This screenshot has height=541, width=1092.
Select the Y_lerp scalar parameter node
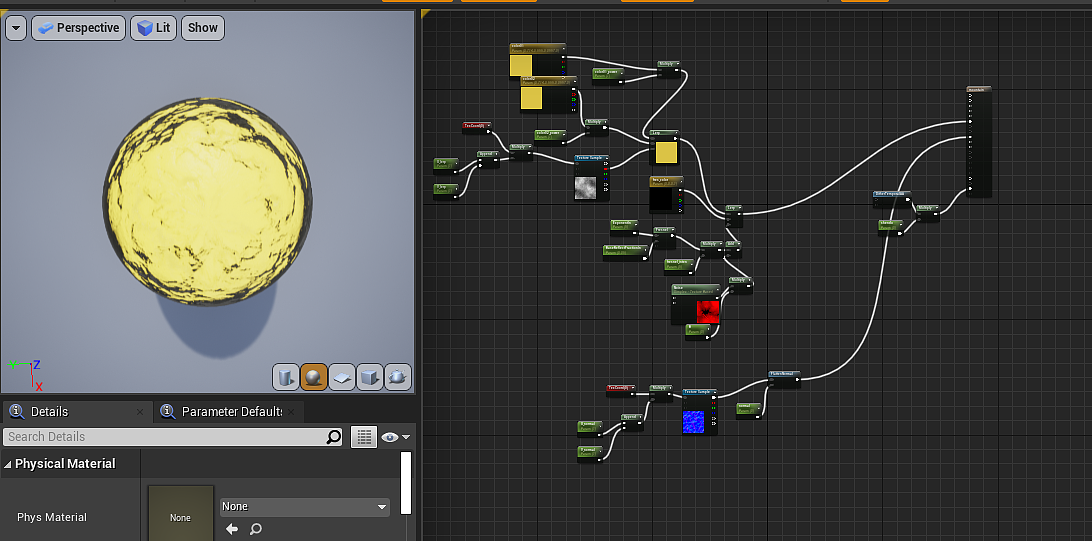(446, 191)
